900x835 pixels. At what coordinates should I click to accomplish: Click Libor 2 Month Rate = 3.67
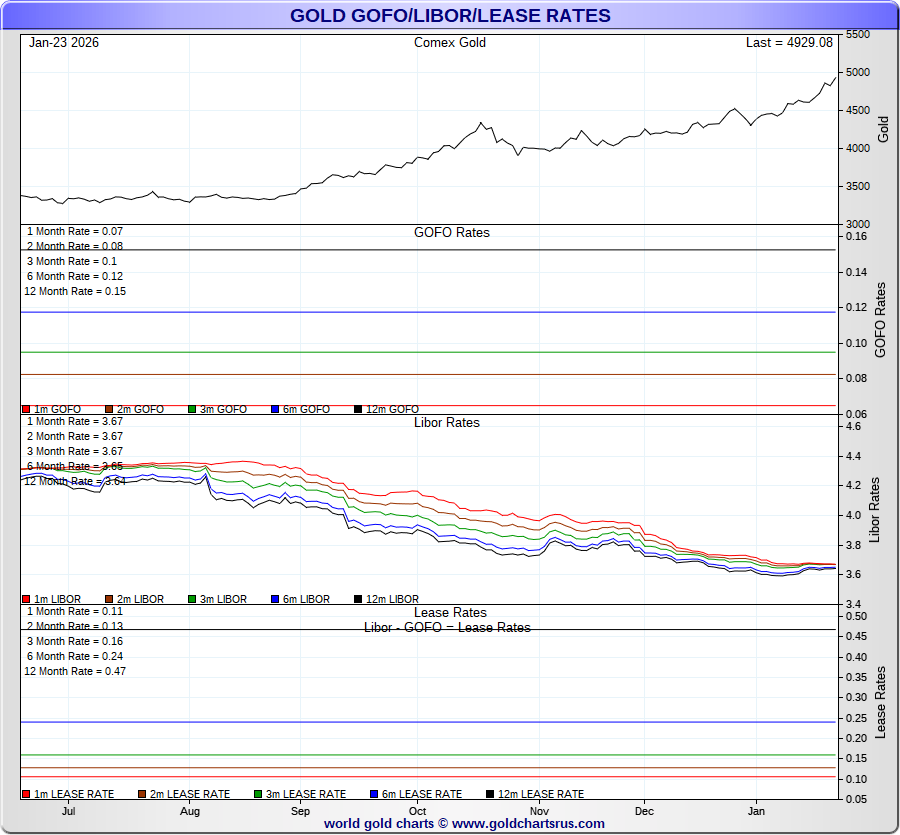tap(75, 436)
